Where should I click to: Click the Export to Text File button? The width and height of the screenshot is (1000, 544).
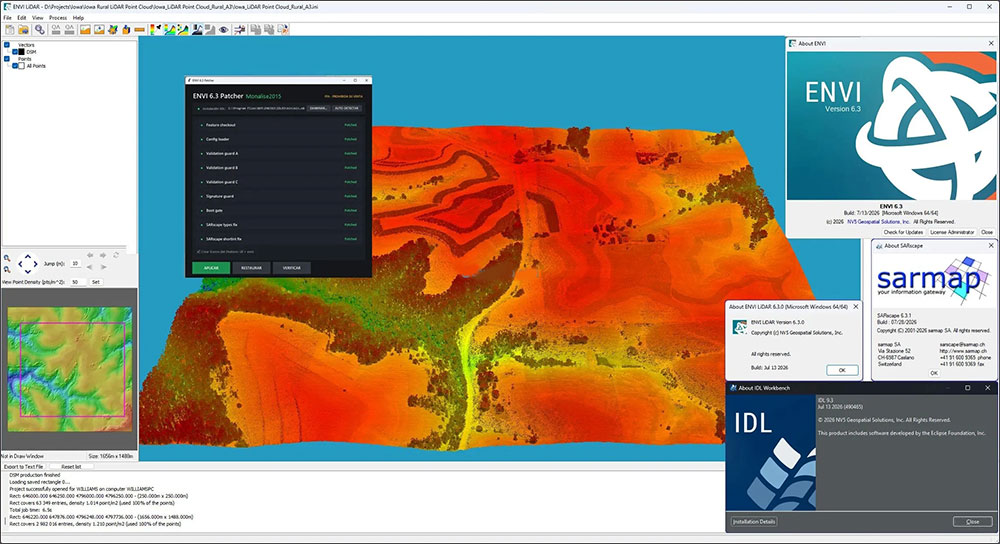(24, 467)
